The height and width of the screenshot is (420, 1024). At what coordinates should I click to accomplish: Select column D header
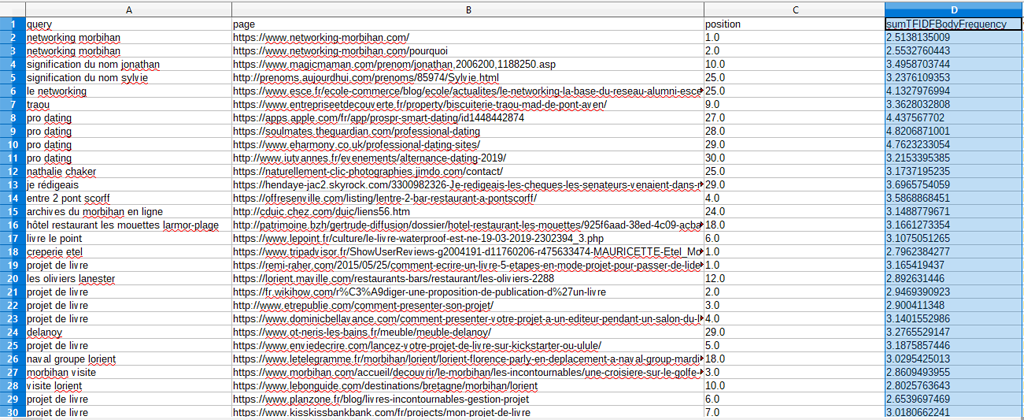[x=954, y=10]
